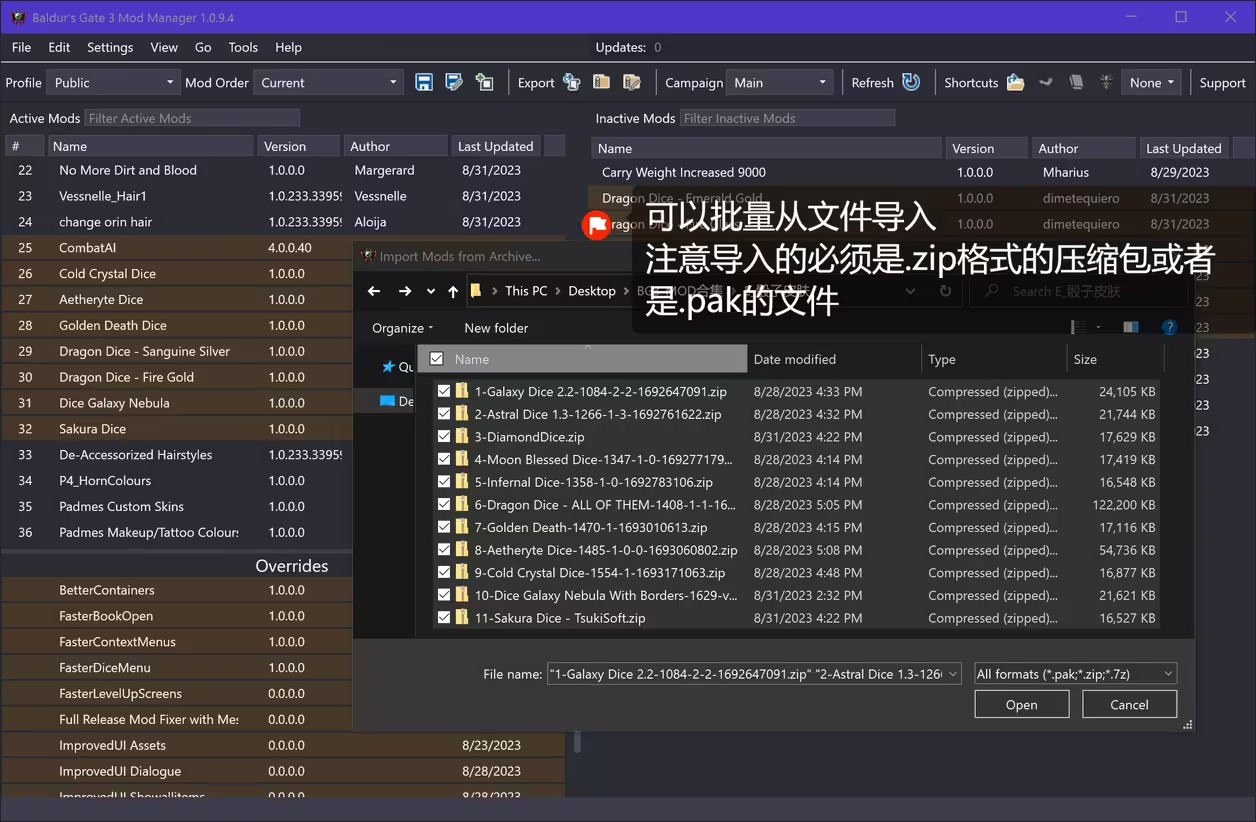The height and width of the screenshot is (822, 1256).
Task: Open the mods folder shortcut icon
Action: (x=1016, y=82)
